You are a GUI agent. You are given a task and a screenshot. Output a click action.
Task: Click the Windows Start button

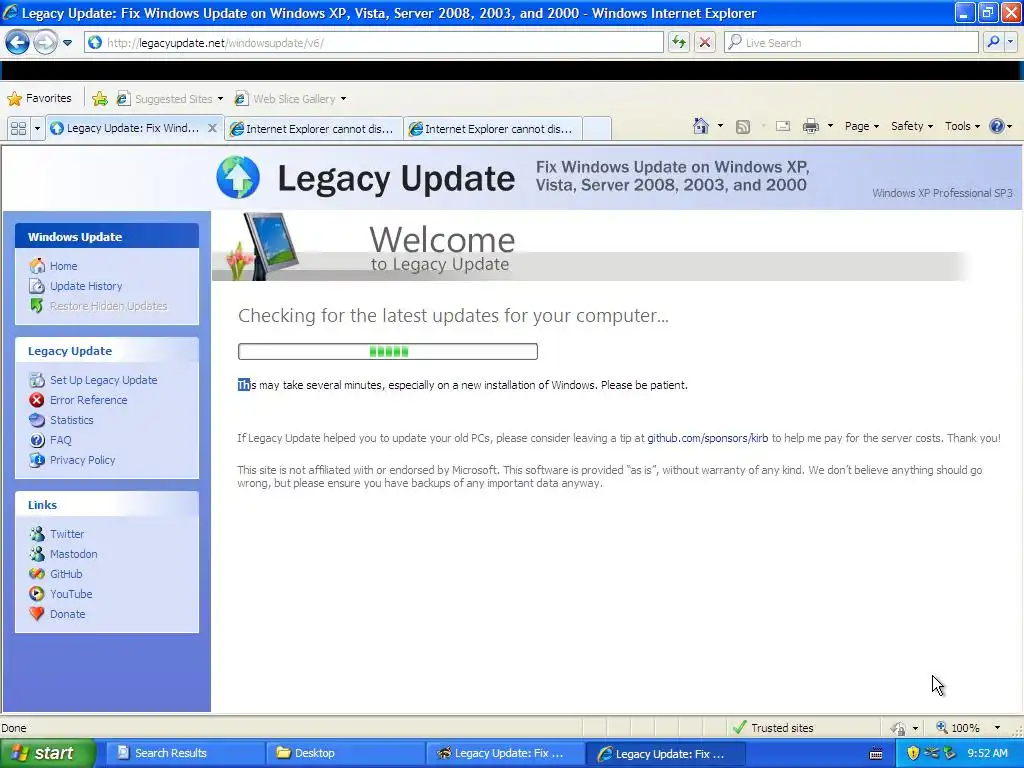48,753
